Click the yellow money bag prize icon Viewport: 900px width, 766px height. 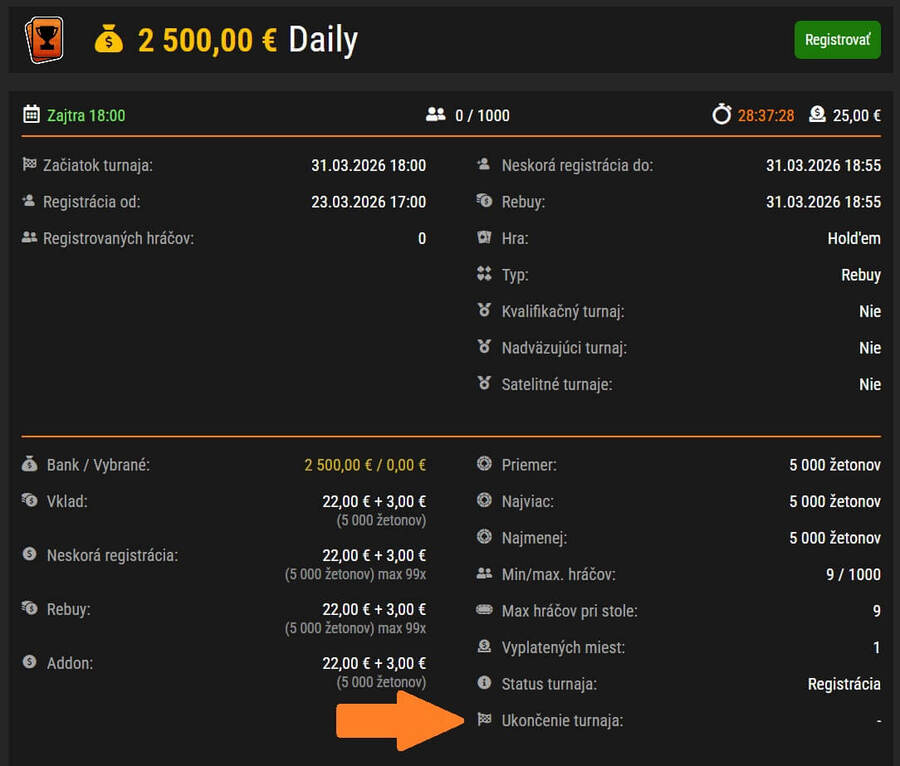109,40
